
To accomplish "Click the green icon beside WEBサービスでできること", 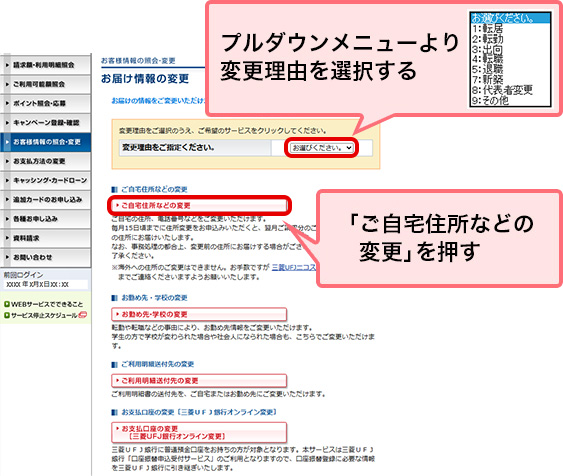I will click(6, 304).
